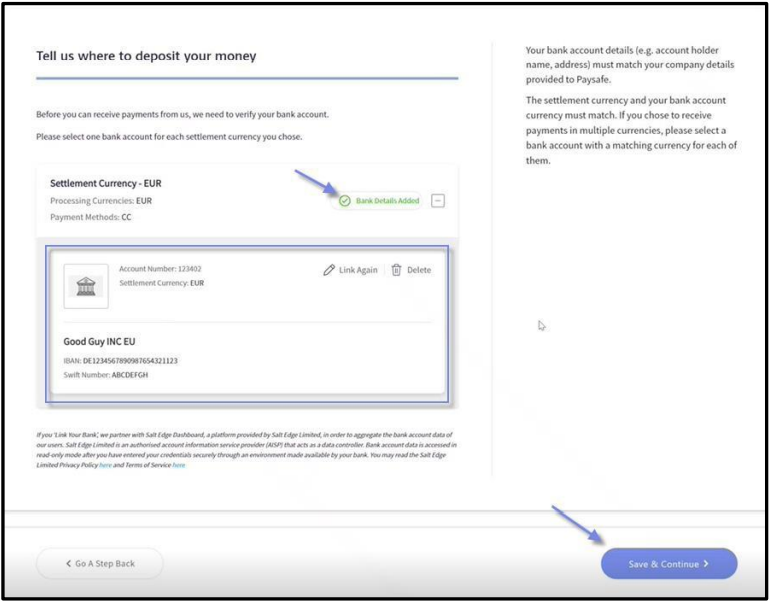Collapse the Settlement Currency EUR section
The height and width of the screenshot is (601, 770).
tap(437, 201)
